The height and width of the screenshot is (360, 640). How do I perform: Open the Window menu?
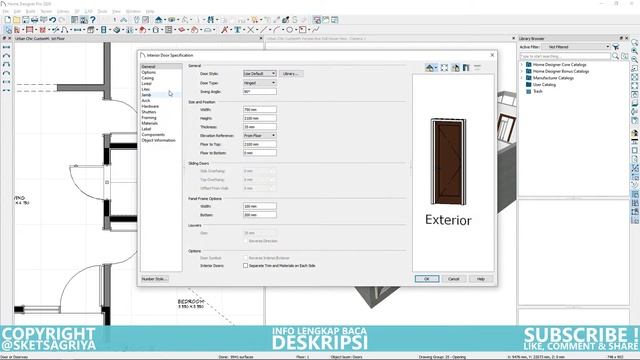point(133,11)
